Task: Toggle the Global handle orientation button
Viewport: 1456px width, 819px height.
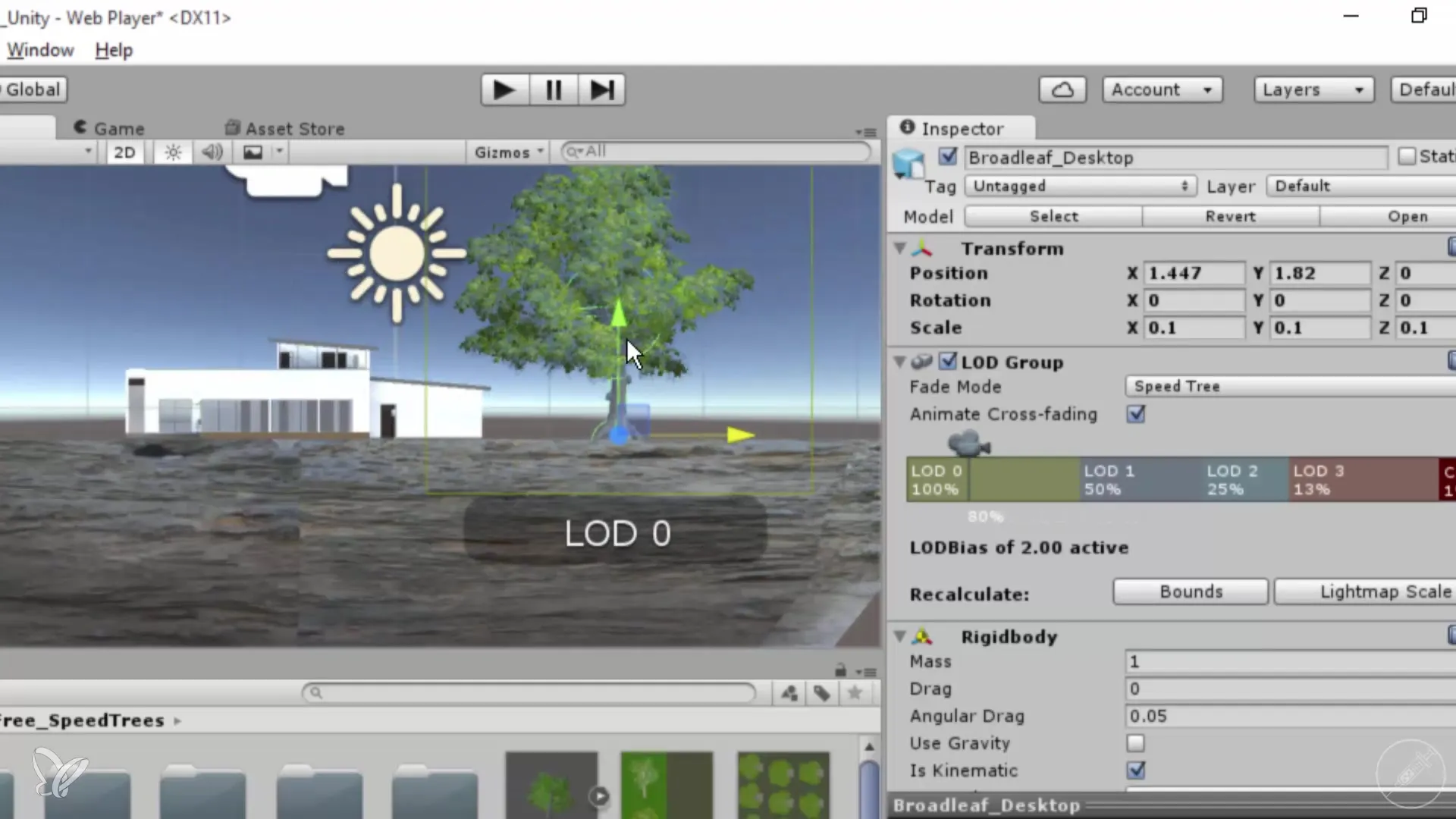Action: (32, 89)
